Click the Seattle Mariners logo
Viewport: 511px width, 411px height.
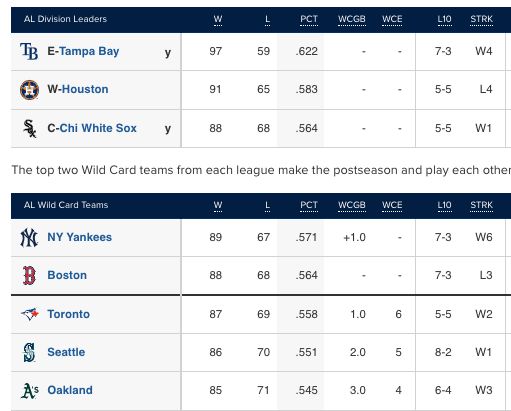(x=29, y=352)
